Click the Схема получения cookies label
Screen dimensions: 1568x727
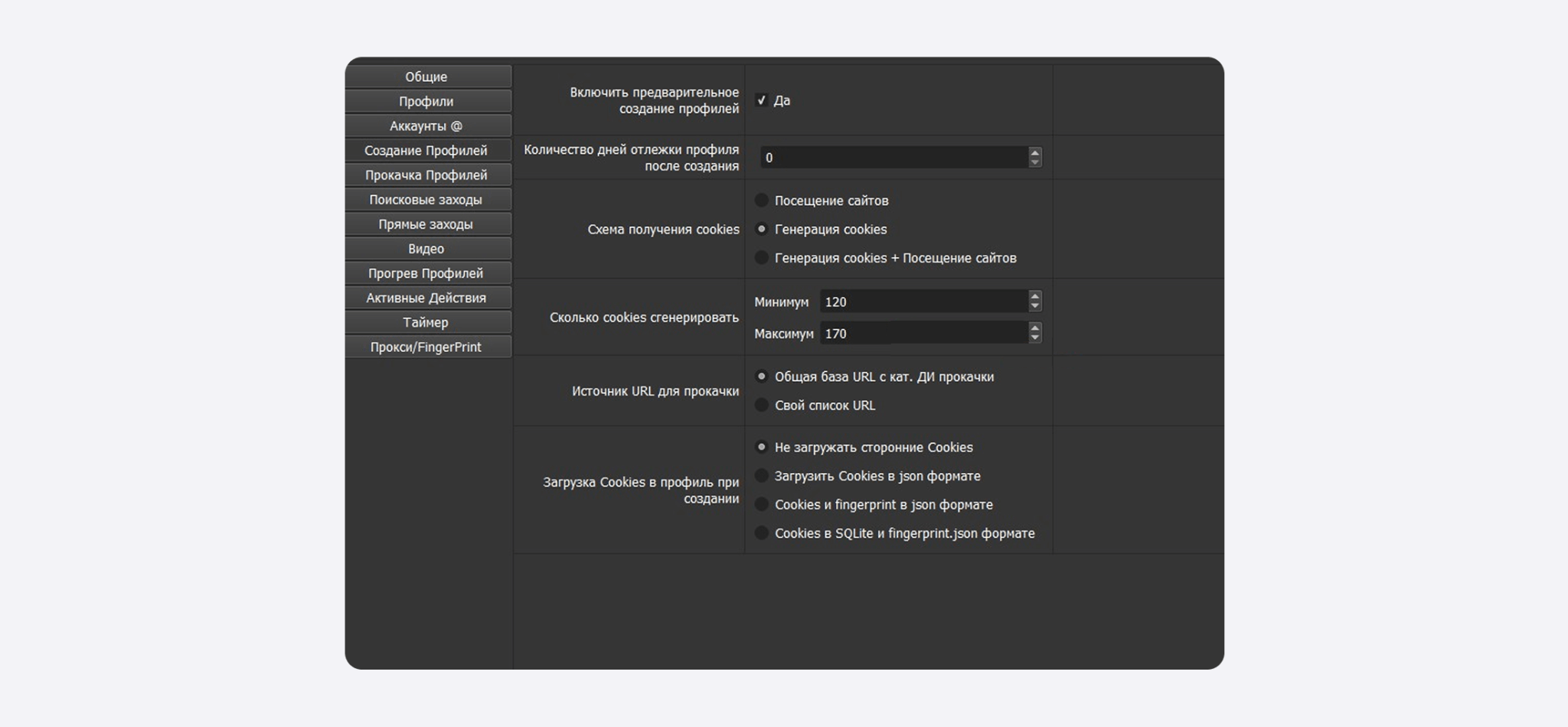pos(663,230)
